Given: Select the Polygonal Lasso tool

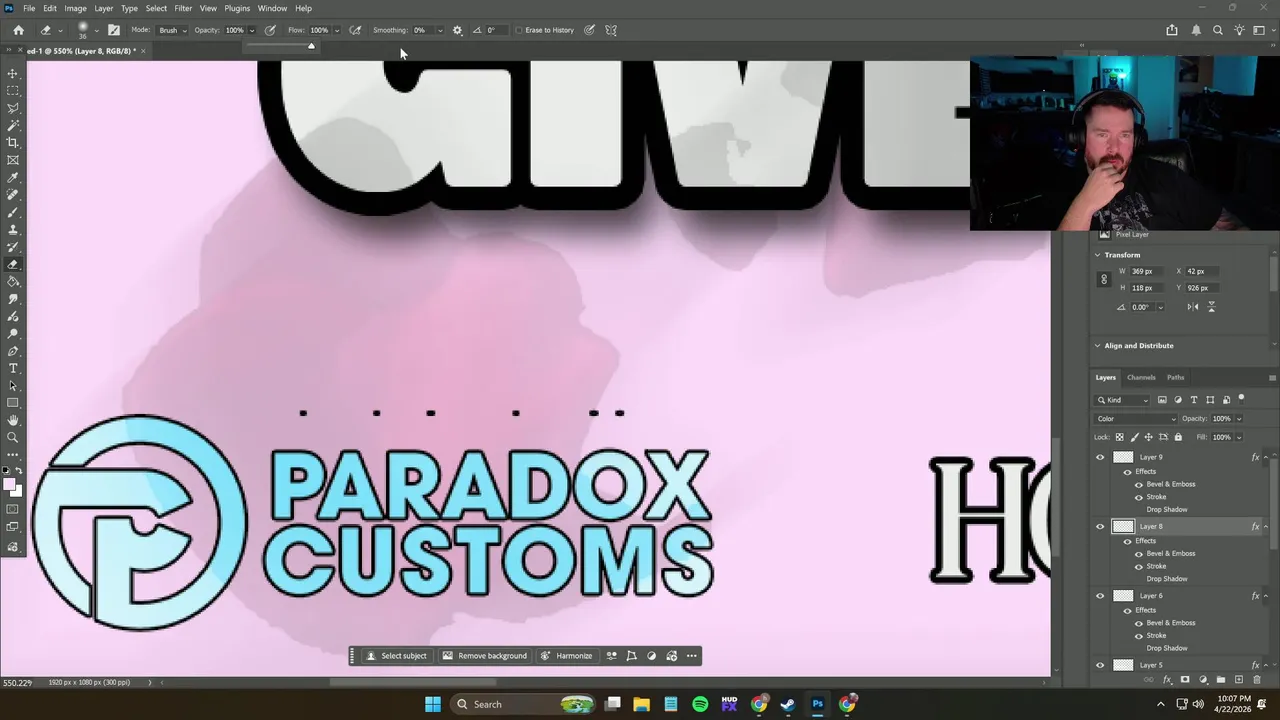Looking at the screenshot, I should pos(13,108).
